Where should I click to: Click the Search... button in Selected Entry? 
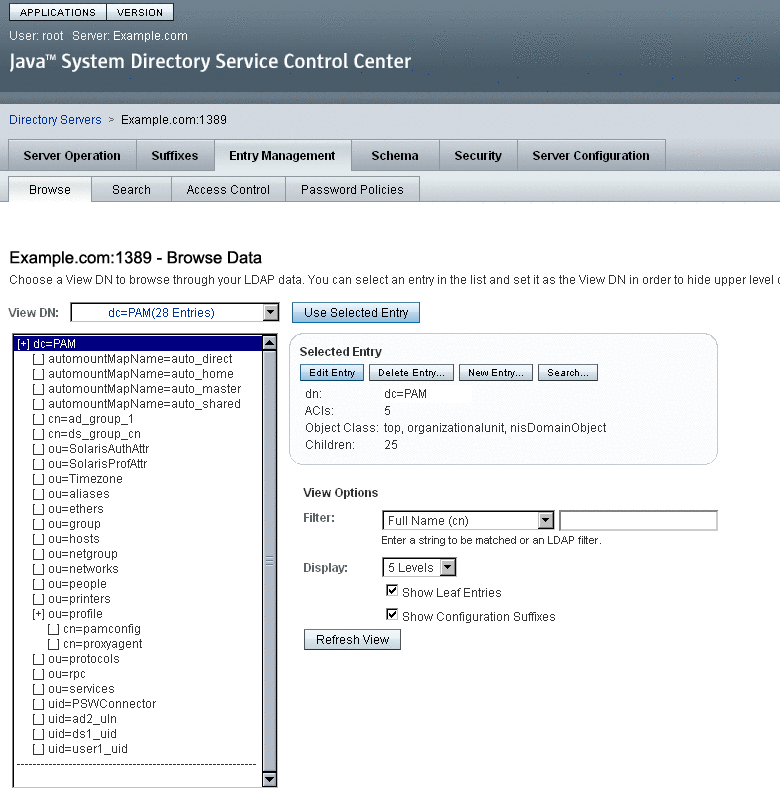point(568,373)
